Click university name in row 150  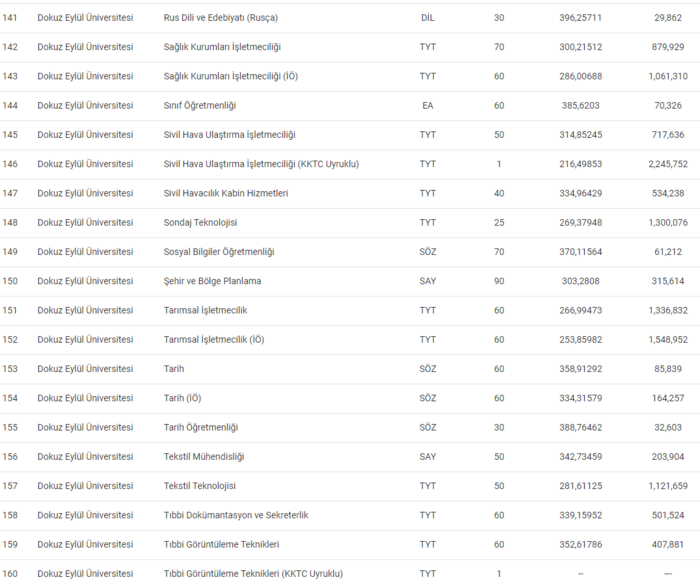coord(85,281)
